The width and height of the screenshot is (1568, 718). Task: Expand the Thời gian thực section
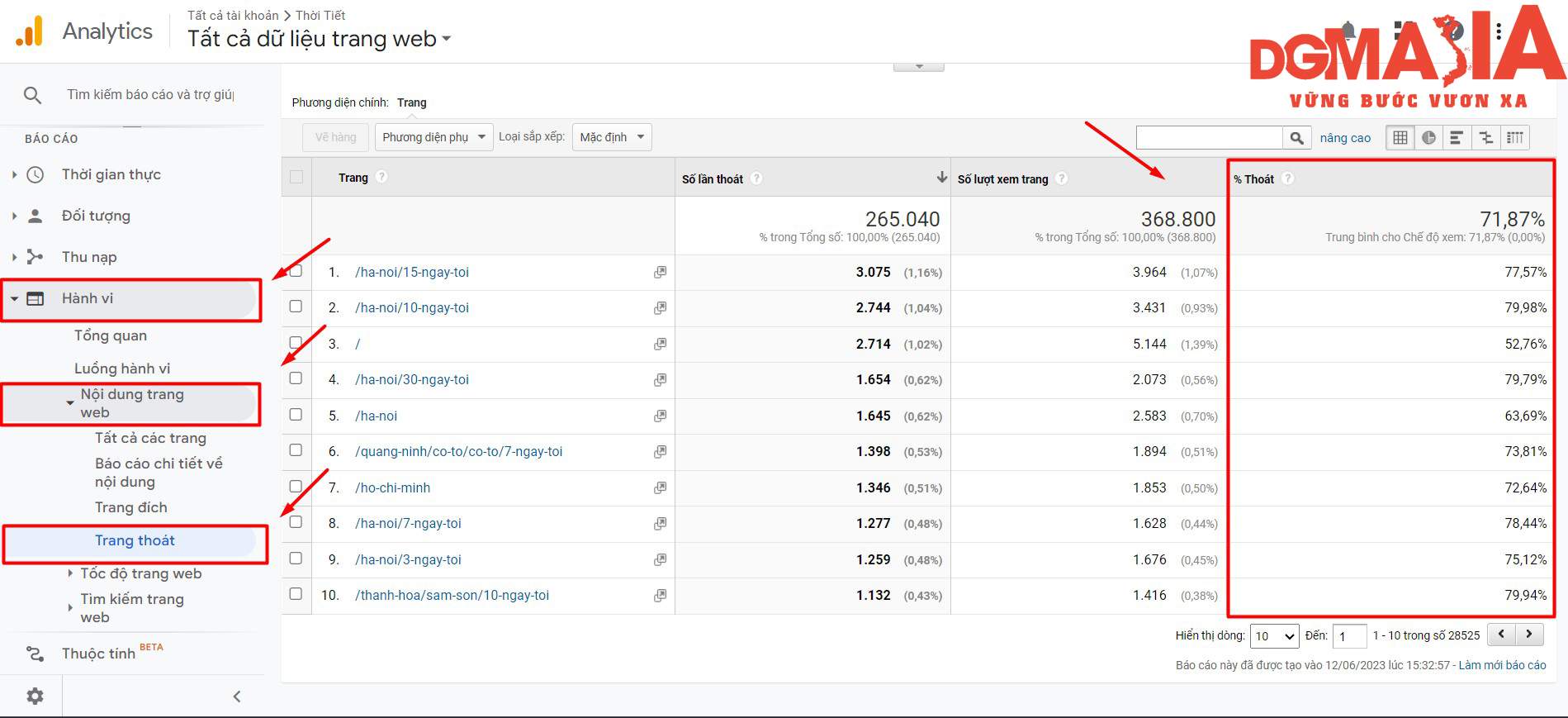(111, 174)
